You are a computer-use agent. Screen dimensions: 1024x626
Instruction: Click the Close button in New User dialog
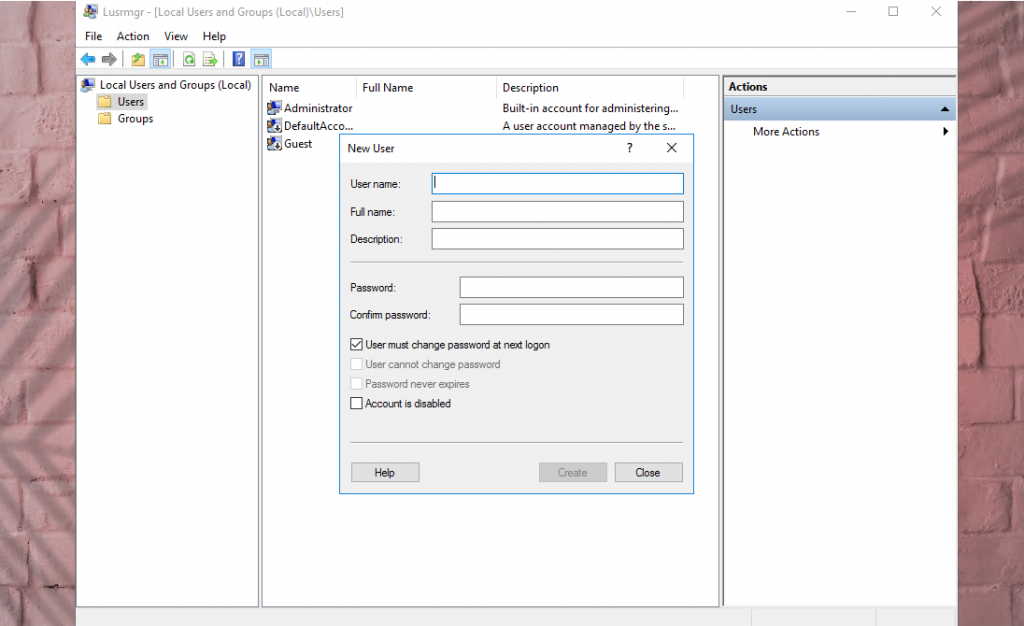(x=648, y=473)
